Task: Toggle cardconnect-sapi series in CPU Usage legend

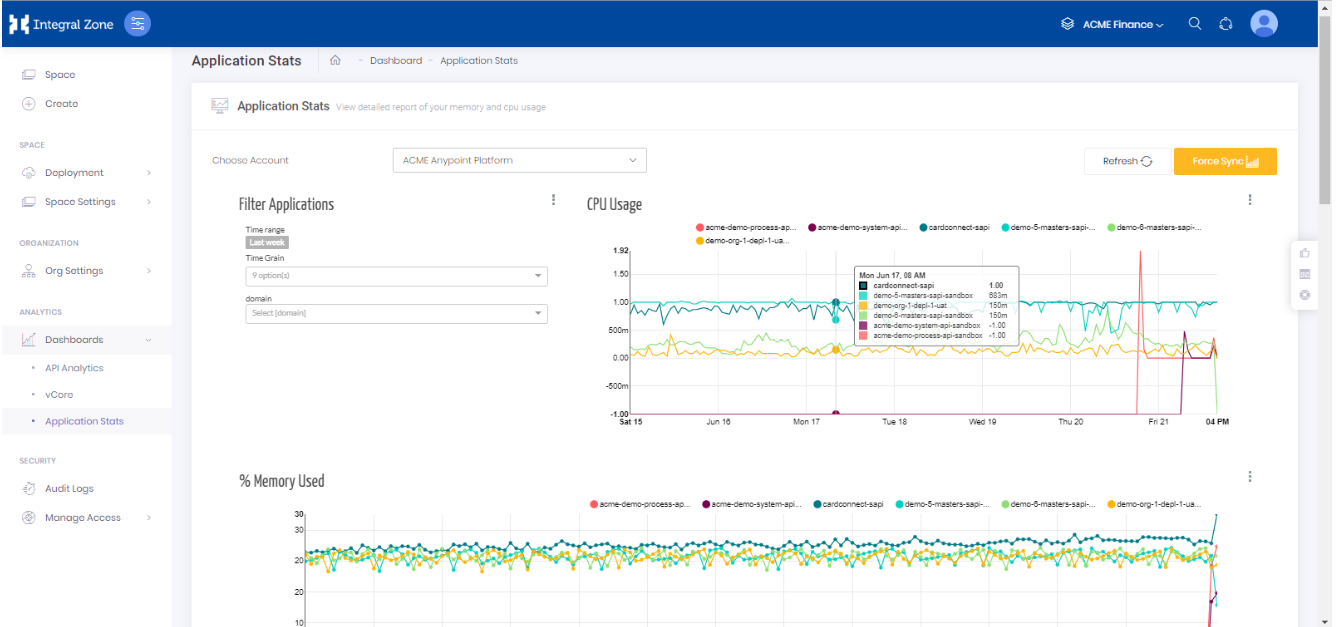Action: point(954,228)
